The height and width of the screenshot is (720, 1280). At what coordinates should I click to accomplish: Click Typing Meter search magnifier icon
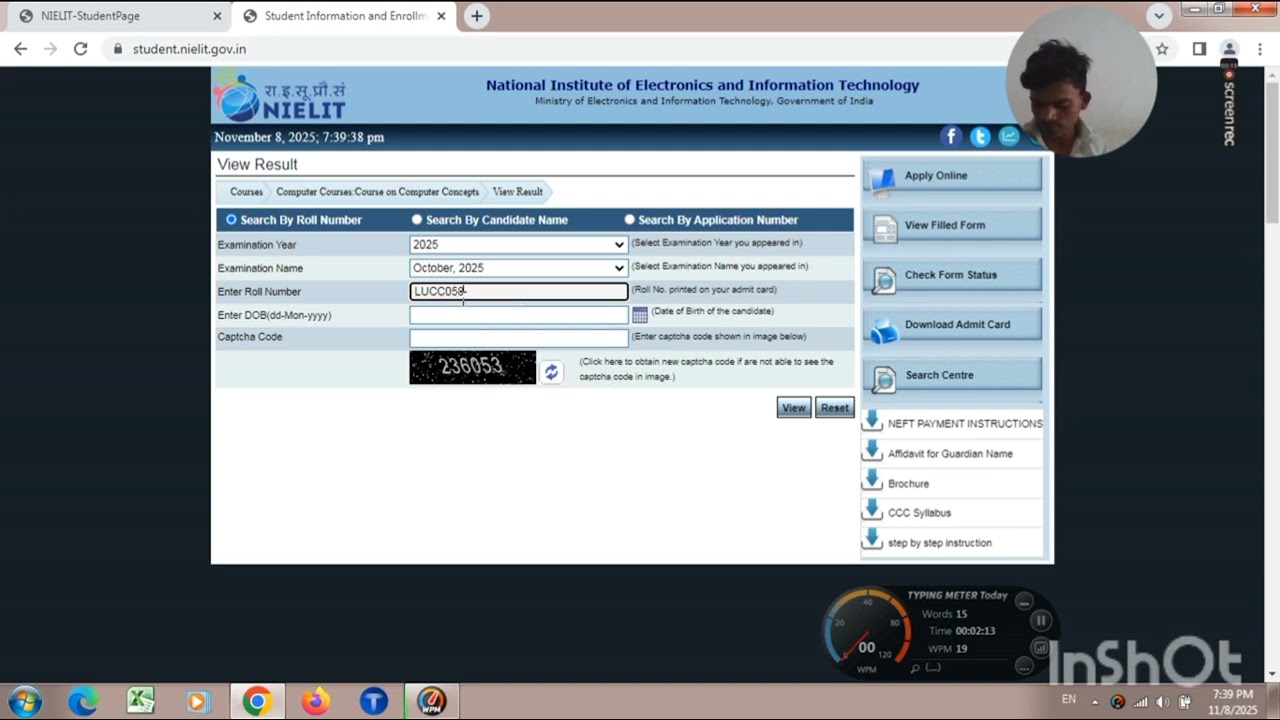pos(914,668)
